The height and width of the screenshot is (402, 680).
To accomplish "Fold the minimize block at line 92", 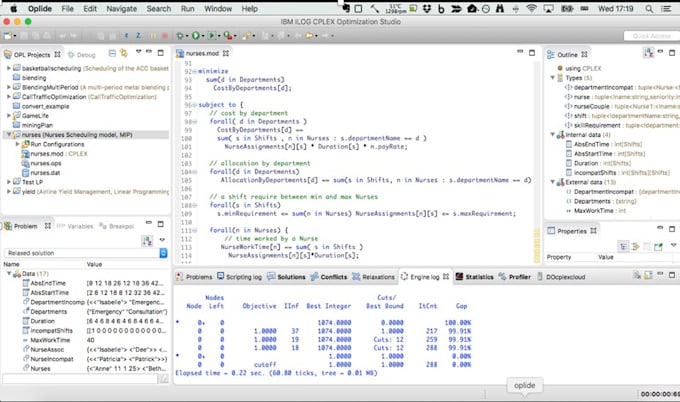I will click(195, 71).
